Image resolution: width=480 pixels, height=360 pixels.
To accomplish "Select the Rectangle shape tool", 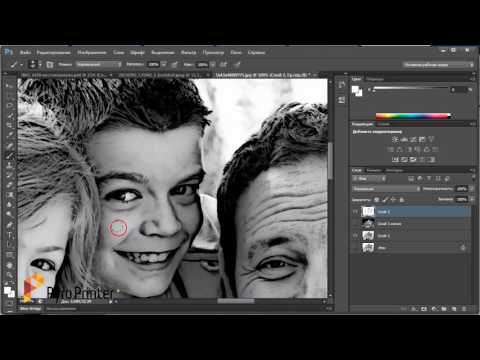I will 9,255.
